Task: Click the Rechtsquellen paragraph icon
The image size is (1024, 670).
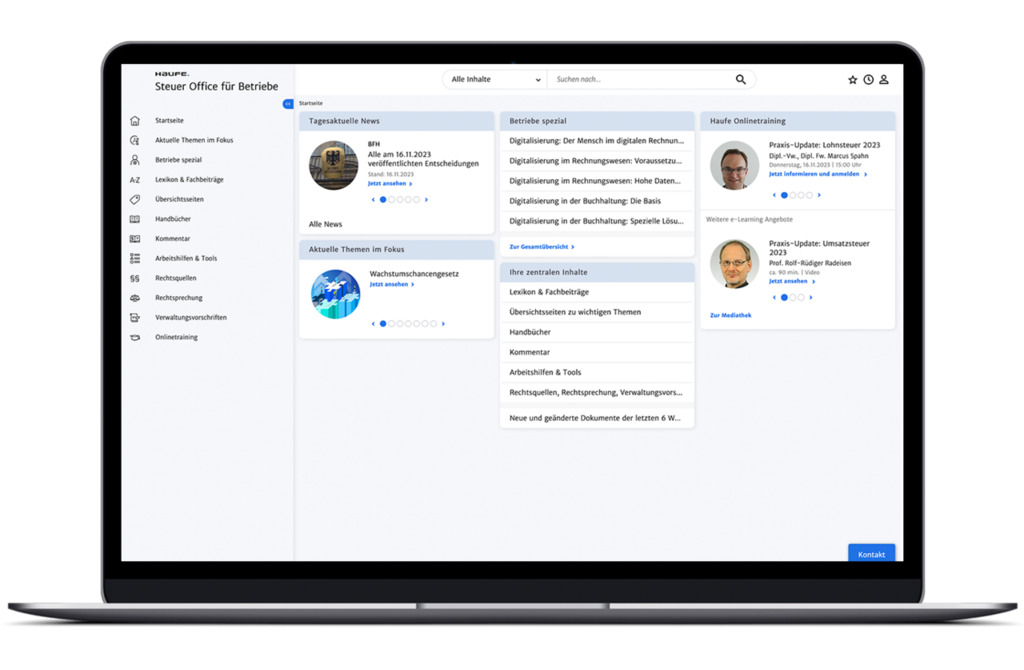Action: pos(135,278)
